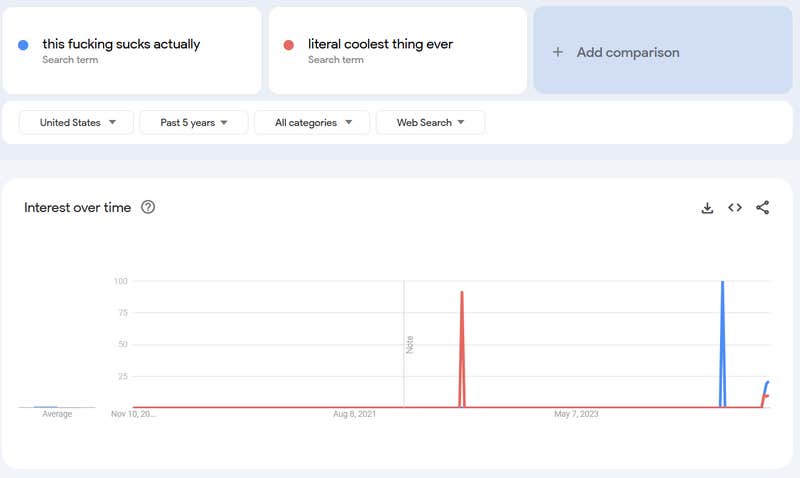Click the Add comparison button

pyautogui.click(x=627, y=52)
